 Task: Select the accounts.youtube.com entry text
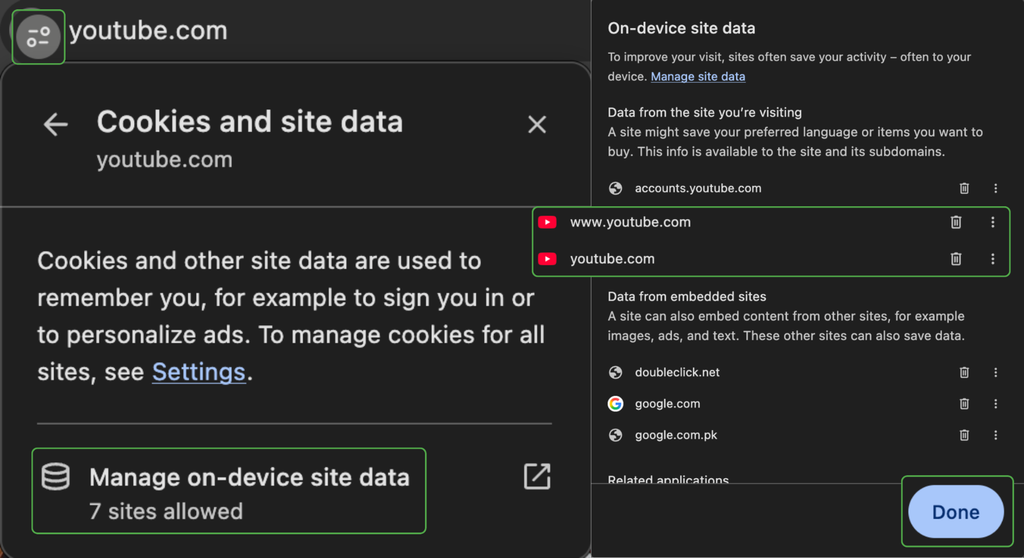(x=697, y=188)
